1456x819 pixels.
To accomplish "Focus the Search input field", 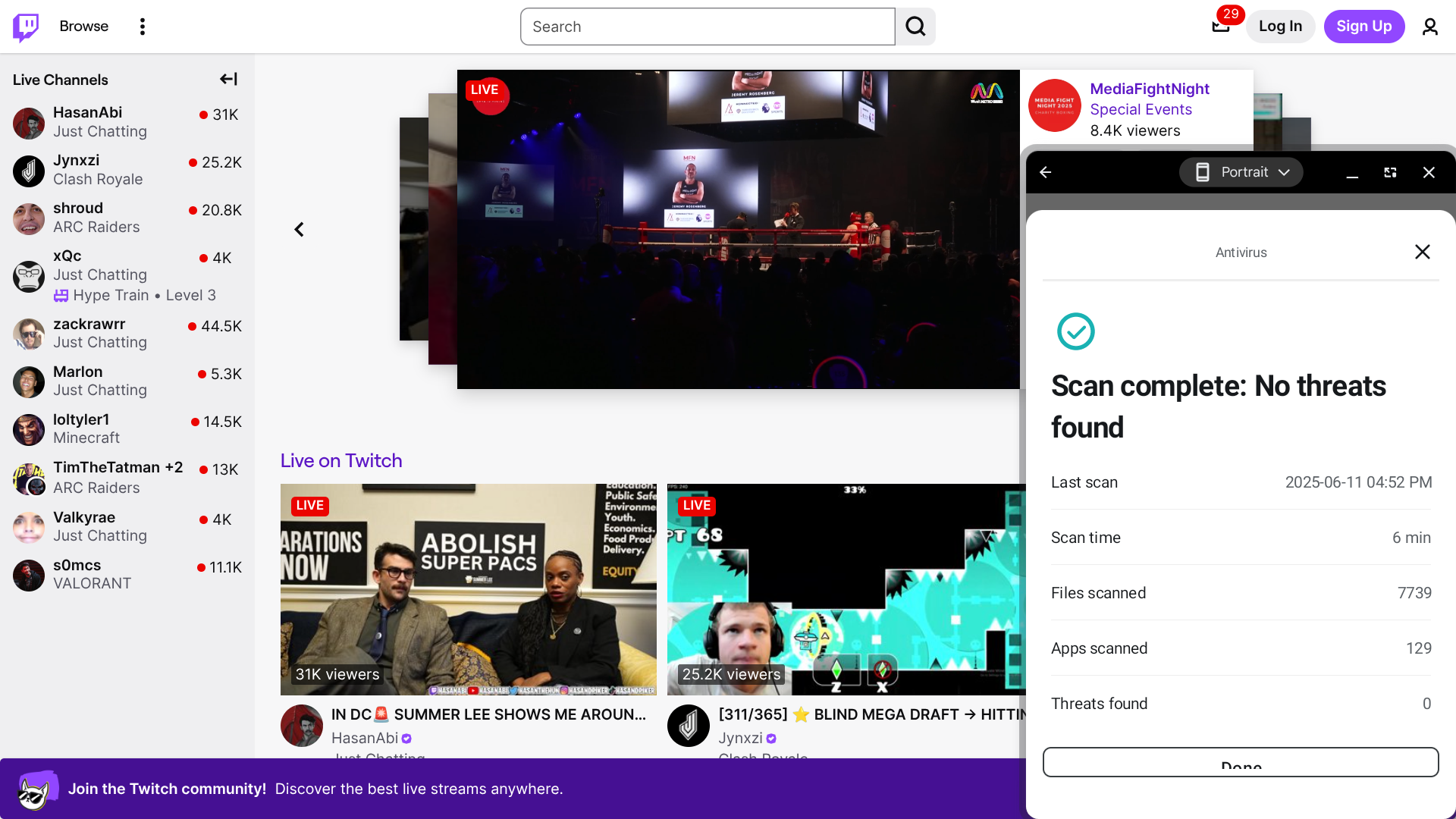I will (x=708, y=27).
